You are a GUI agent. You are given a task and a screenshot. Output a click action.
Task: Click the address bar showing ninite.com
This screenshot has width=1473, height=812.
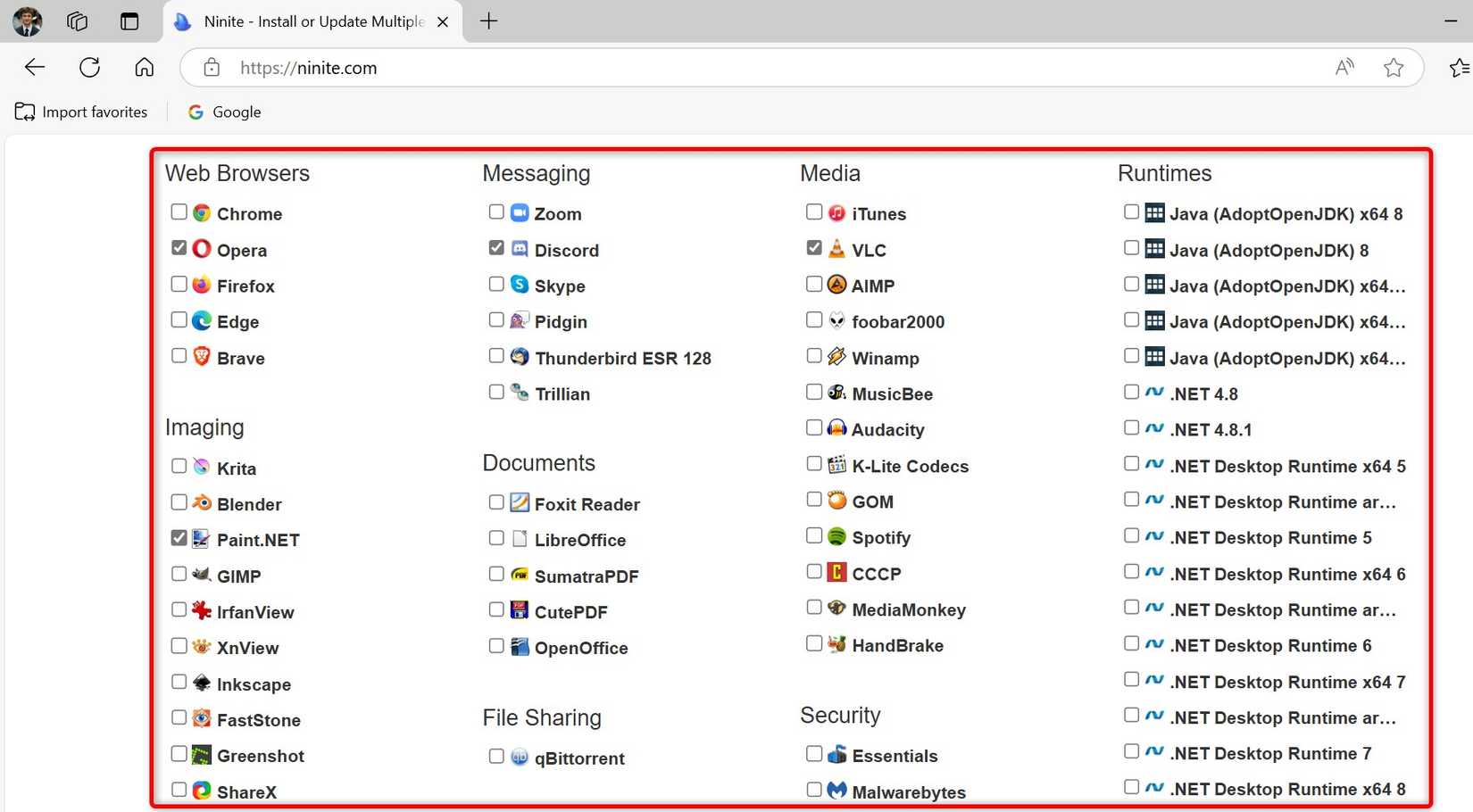(x=308, y=67)
